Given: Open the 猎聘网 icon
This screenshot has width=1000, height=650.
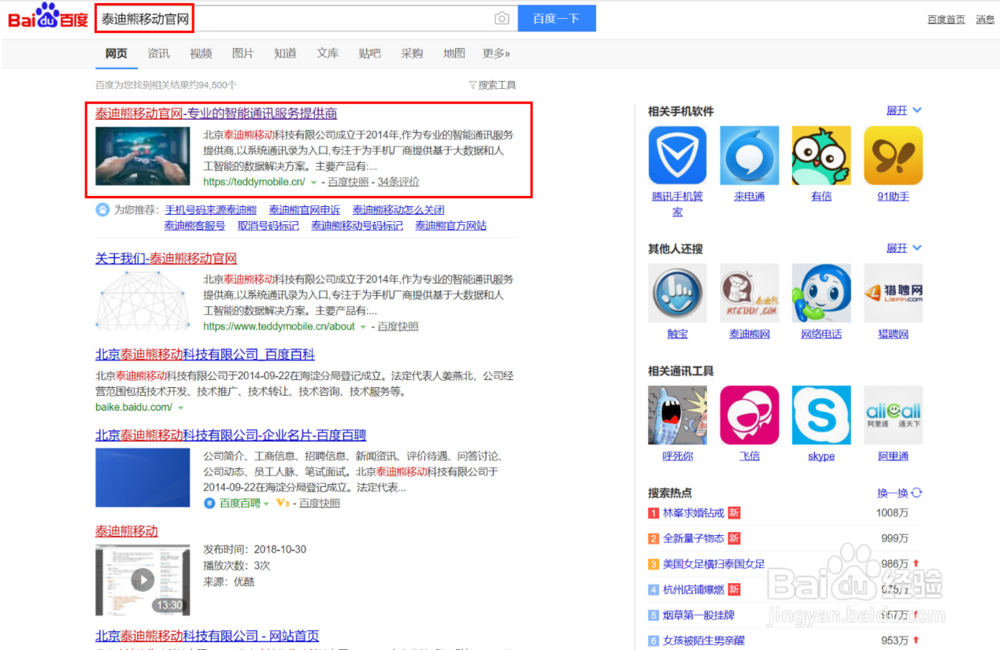Looking at the screenshot, I should [893, 293].
